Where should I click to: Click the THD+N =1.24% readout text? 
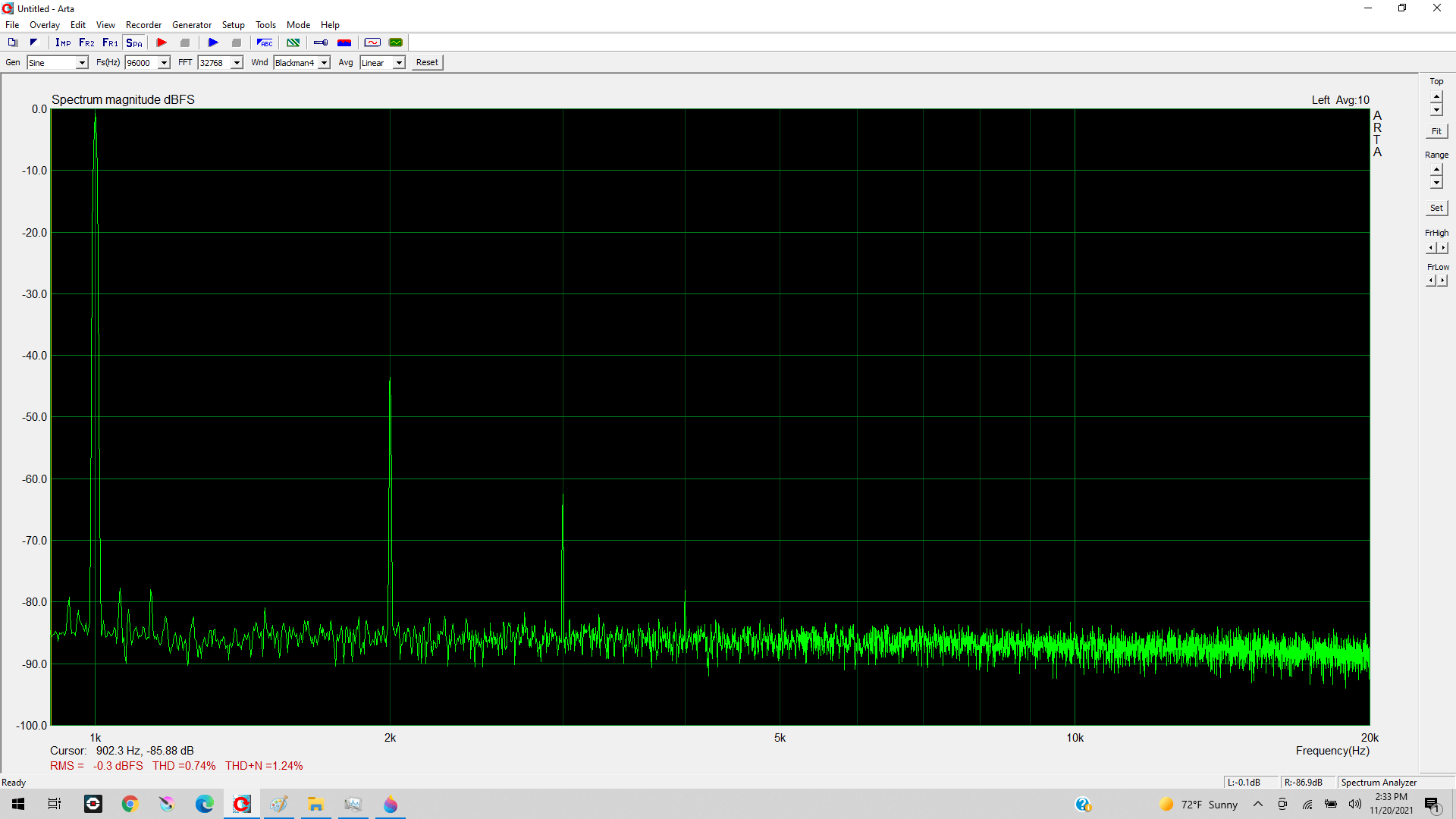264,766
